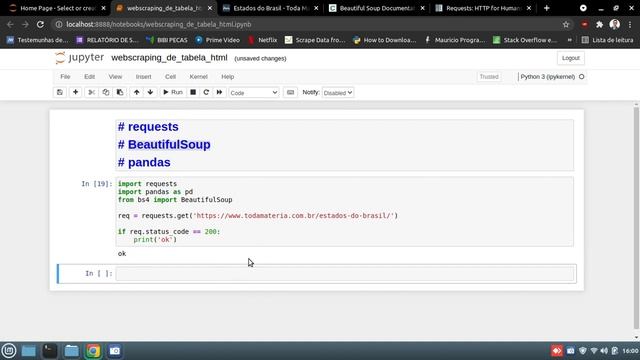
Task: Click the # pandas heading line
Action: pos(144,162)
